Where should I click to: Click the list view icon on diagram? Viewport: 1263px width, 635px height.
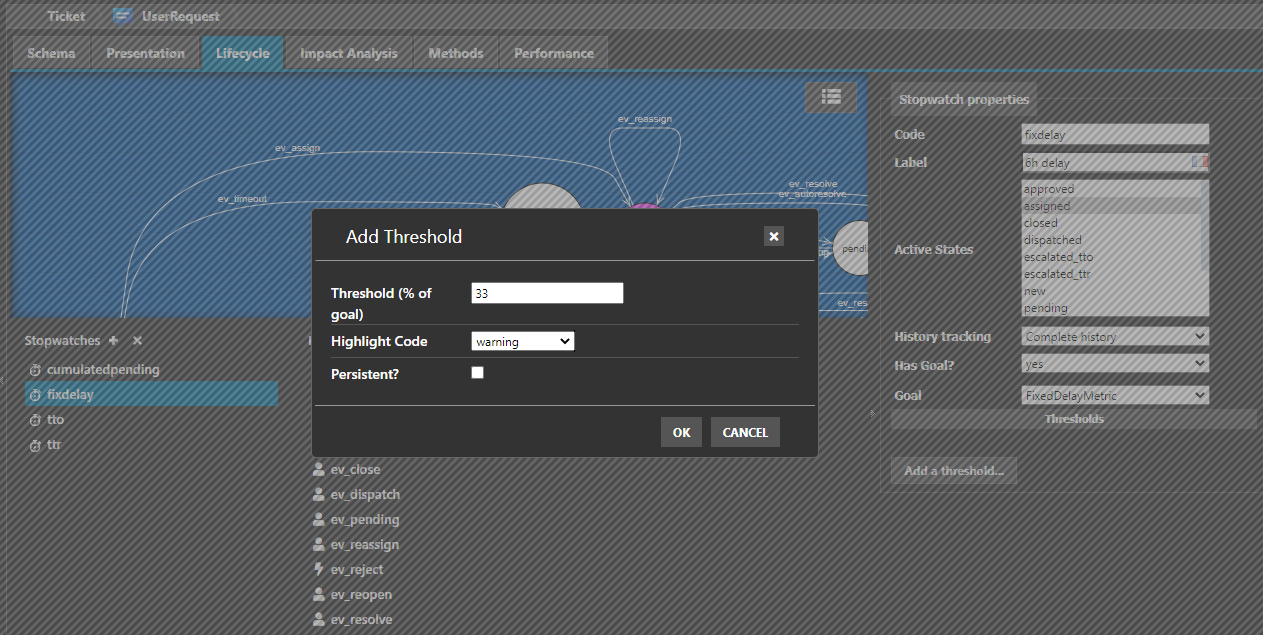(830, 96)
